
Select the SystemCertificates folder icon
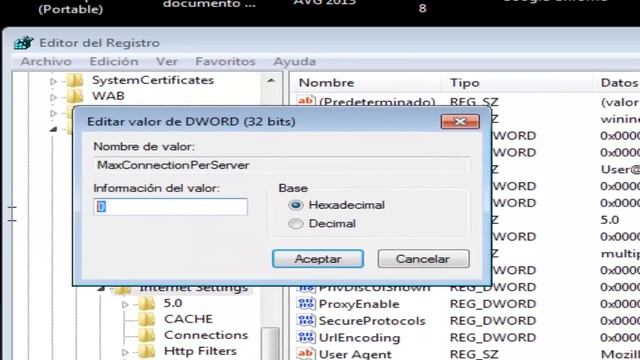pyautogui.click(x=75, y=80)
